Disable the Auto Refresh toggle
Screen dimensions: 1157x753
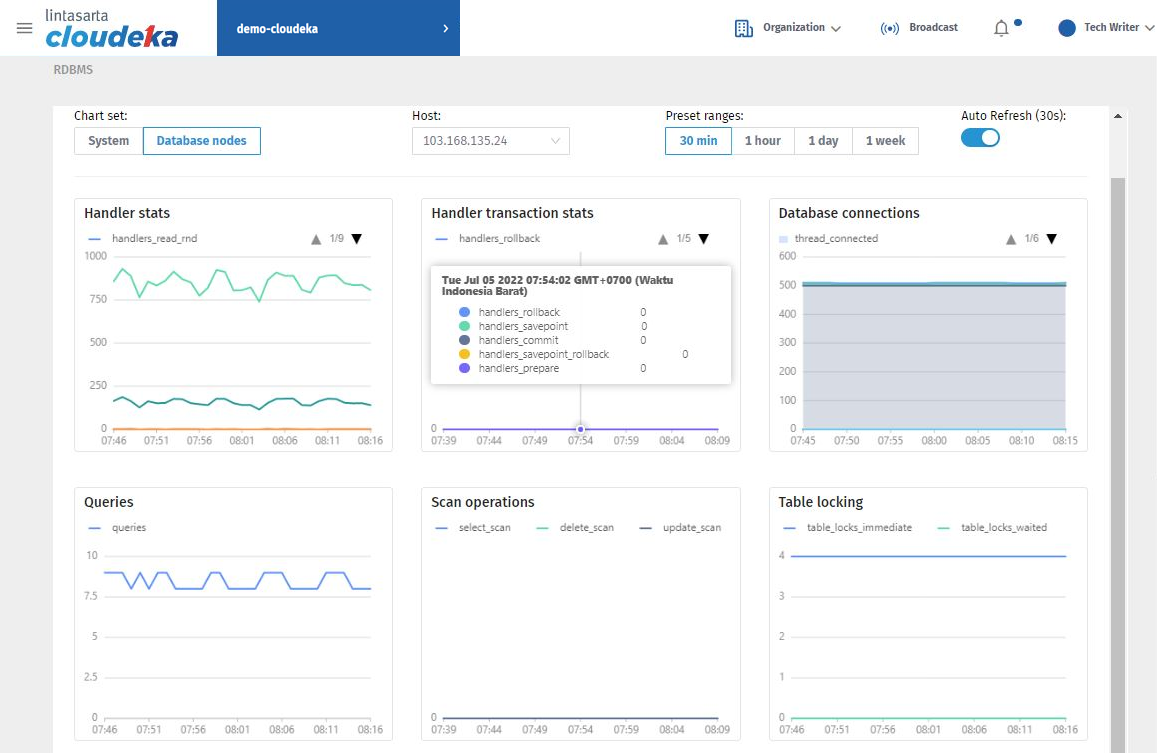(x=980, y=138)
